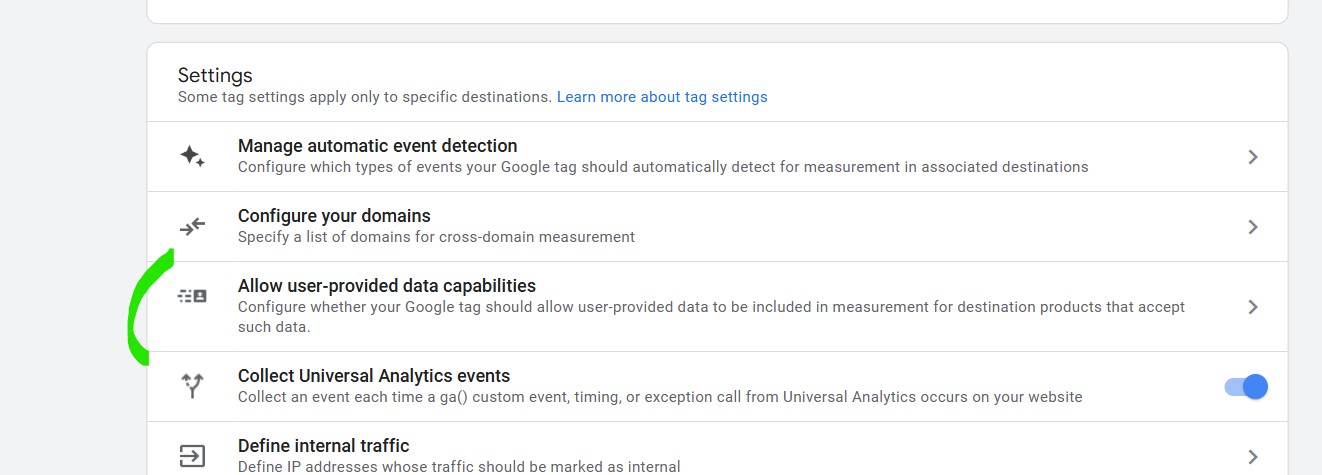Click 'Configure whether your Google tag' description
Screen dimensions: 1322x475
[x=711, y=317]
